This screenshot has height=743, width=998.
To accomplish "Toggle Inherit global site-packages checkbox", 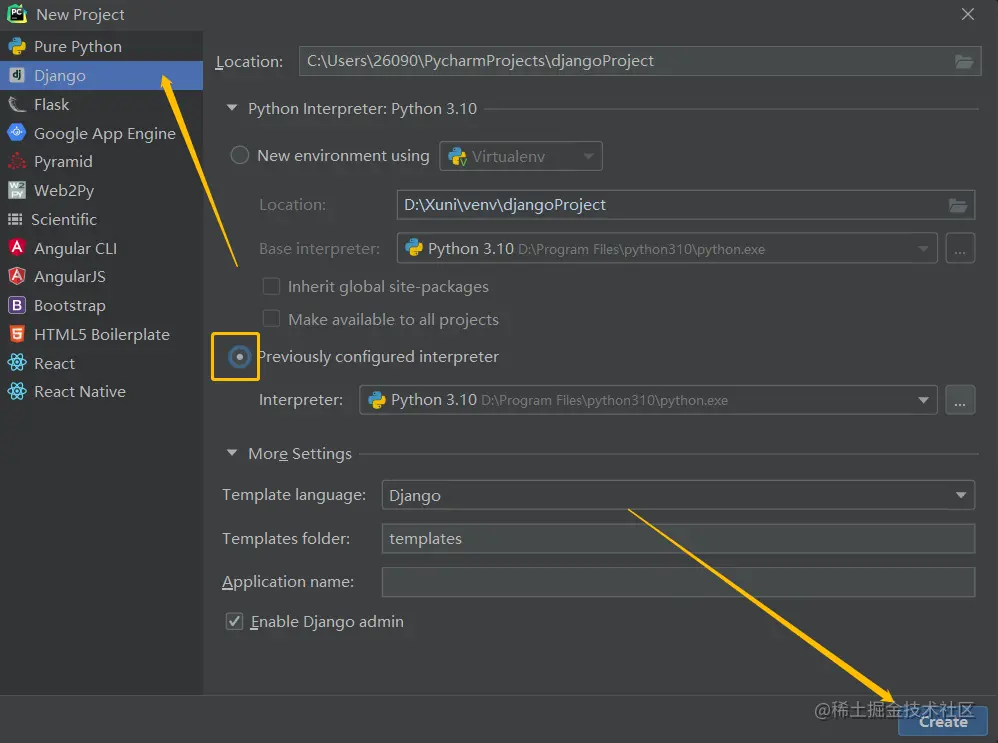I will coord(272,287).
